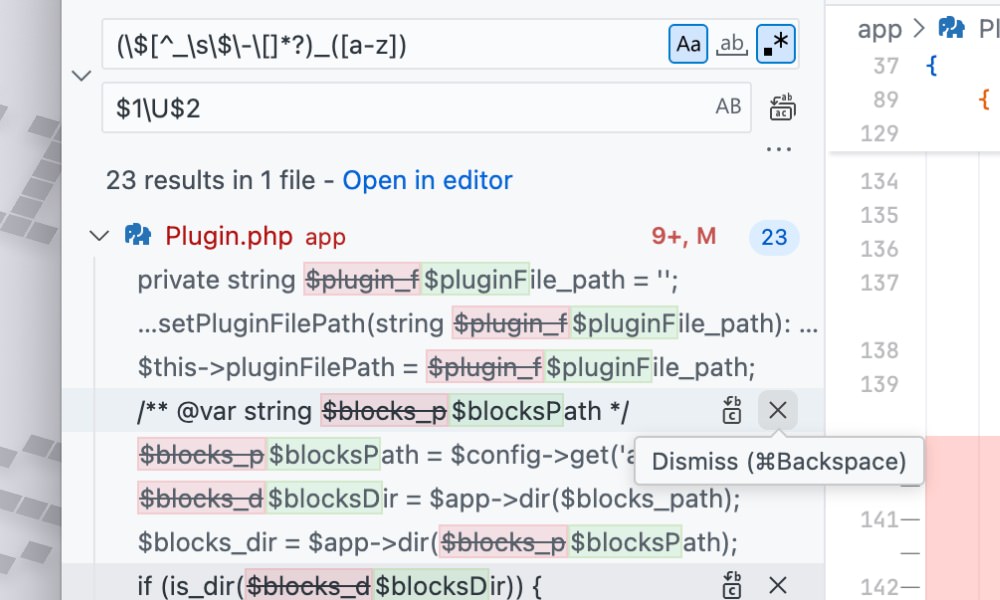
Task: Click the Plugin.php file icon in results
Action: [138, 236]
